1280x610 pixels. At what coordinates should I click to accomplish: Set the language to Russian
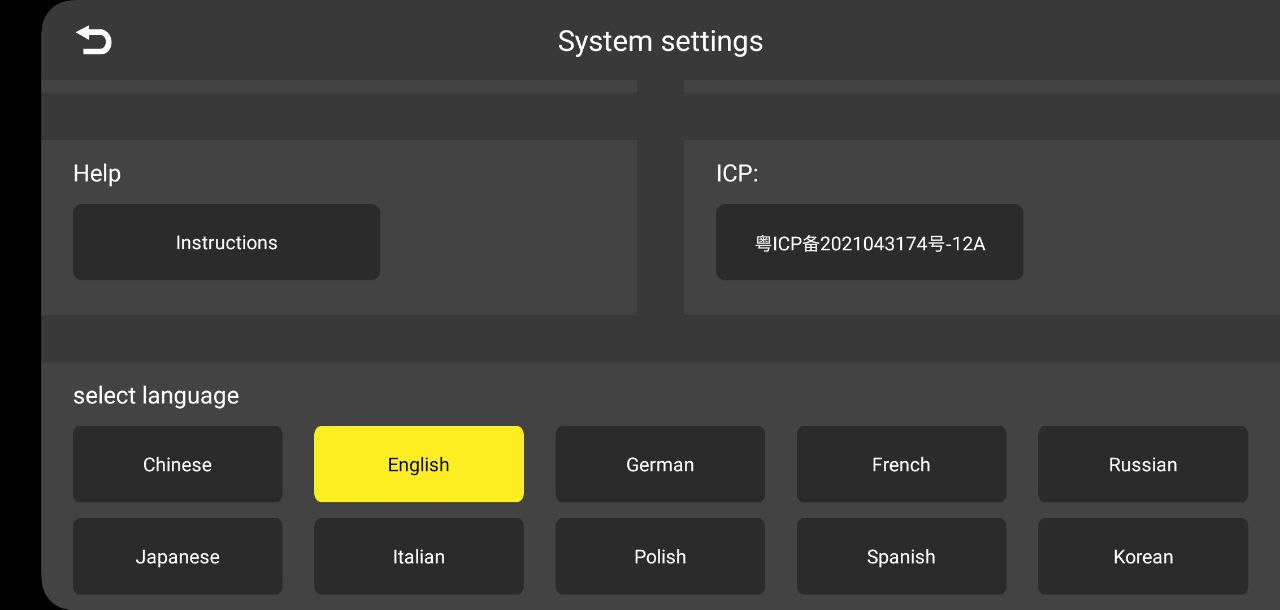pos(1142,464)
